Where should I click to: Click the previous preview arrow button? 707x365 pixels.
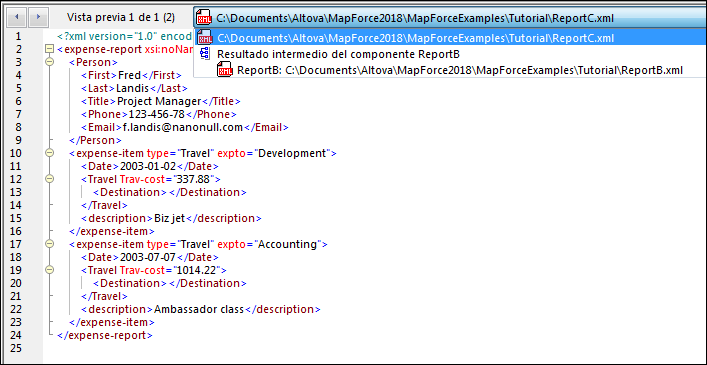pos(17,18)
